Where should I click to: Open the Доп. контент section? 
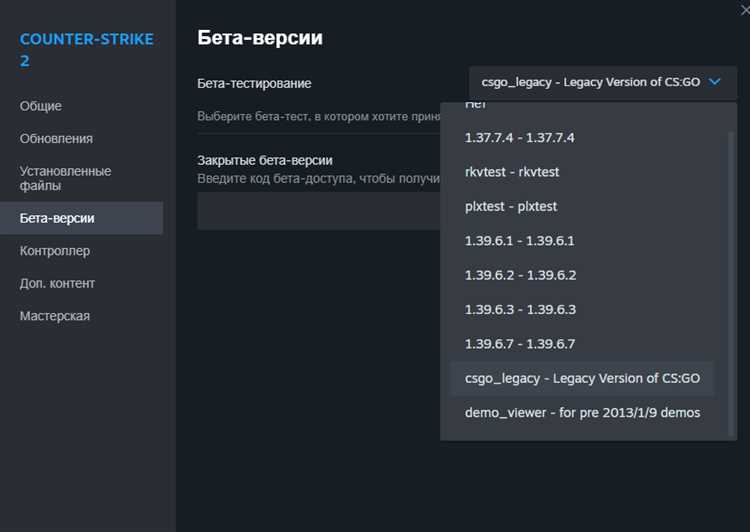click(x=57, y=283)
